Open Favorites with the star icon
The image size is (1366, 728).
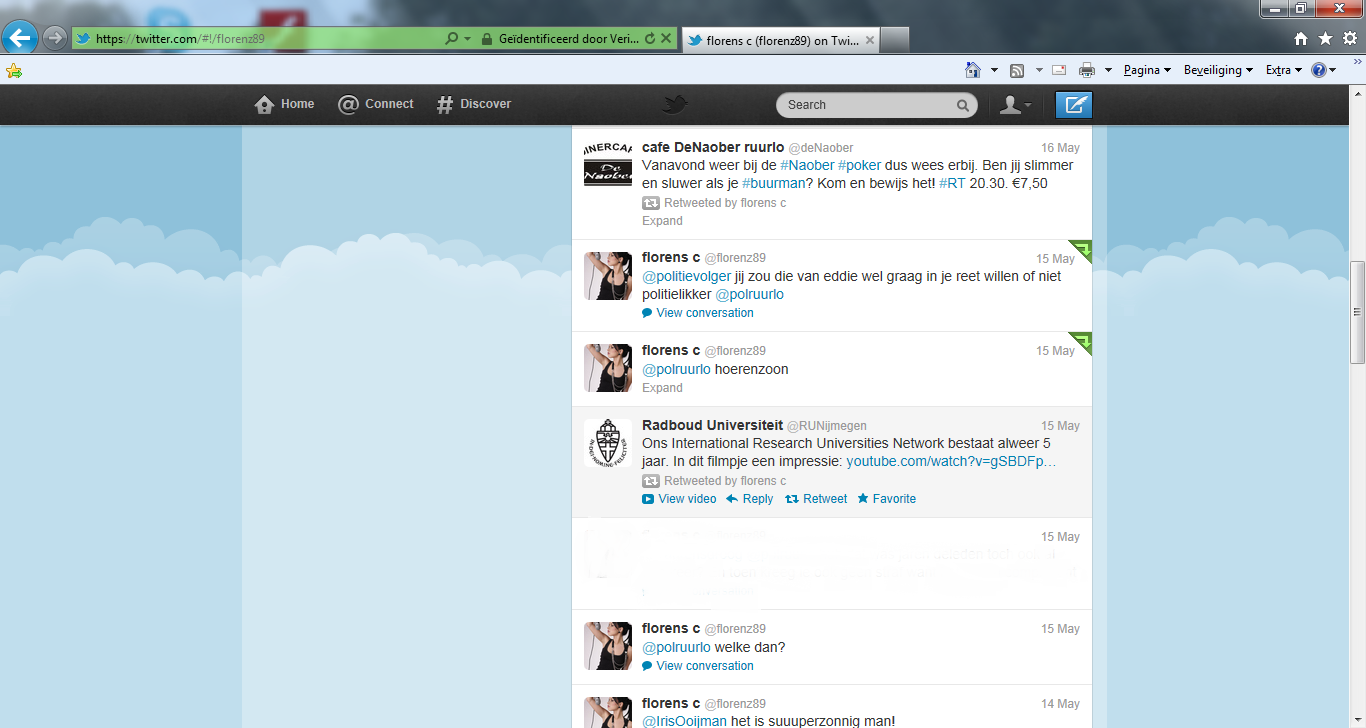(1325, 39)
